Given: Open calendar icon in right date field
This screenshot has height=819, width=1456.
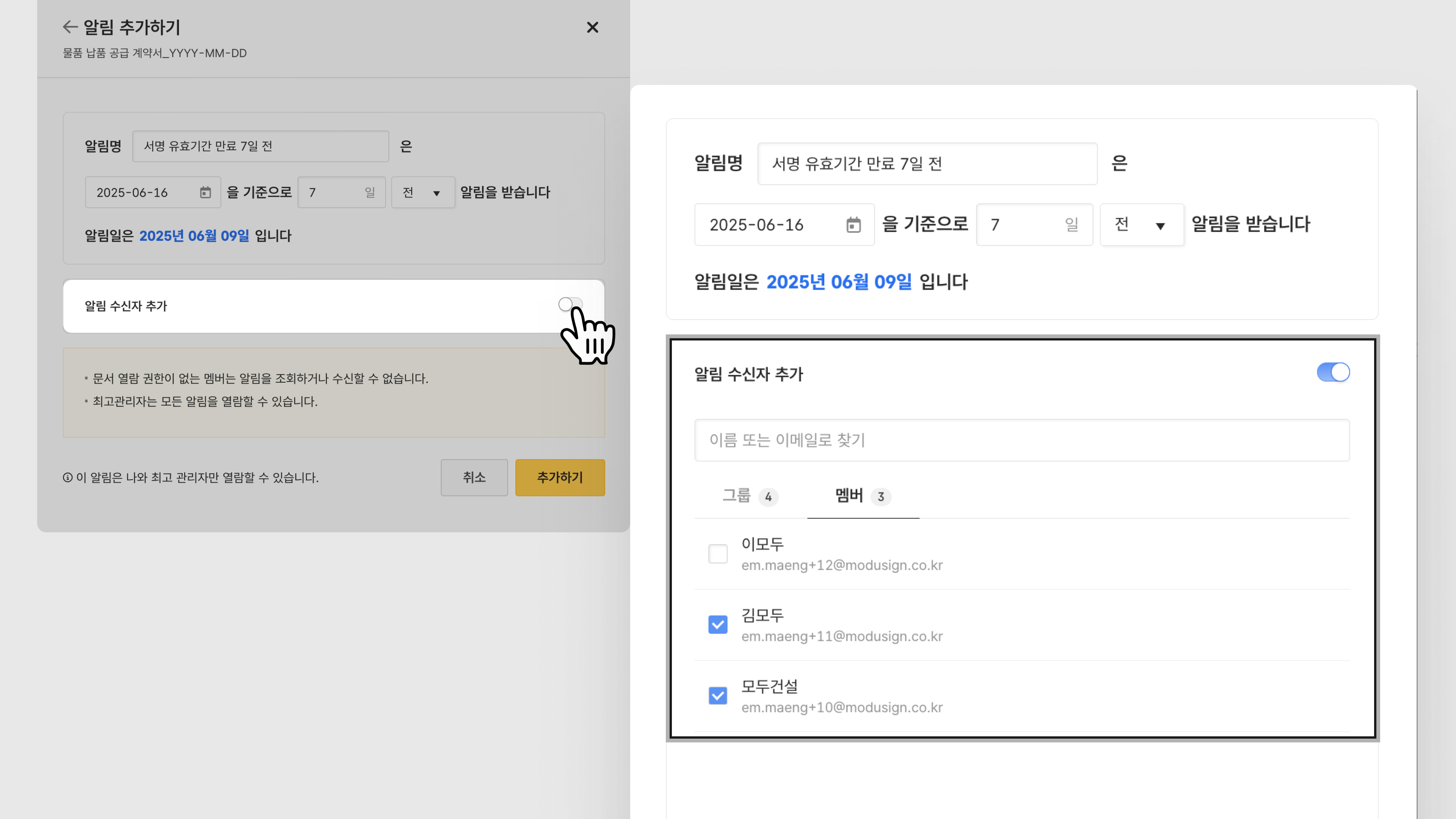Looking at the screenshot, I should pos(853,225).
